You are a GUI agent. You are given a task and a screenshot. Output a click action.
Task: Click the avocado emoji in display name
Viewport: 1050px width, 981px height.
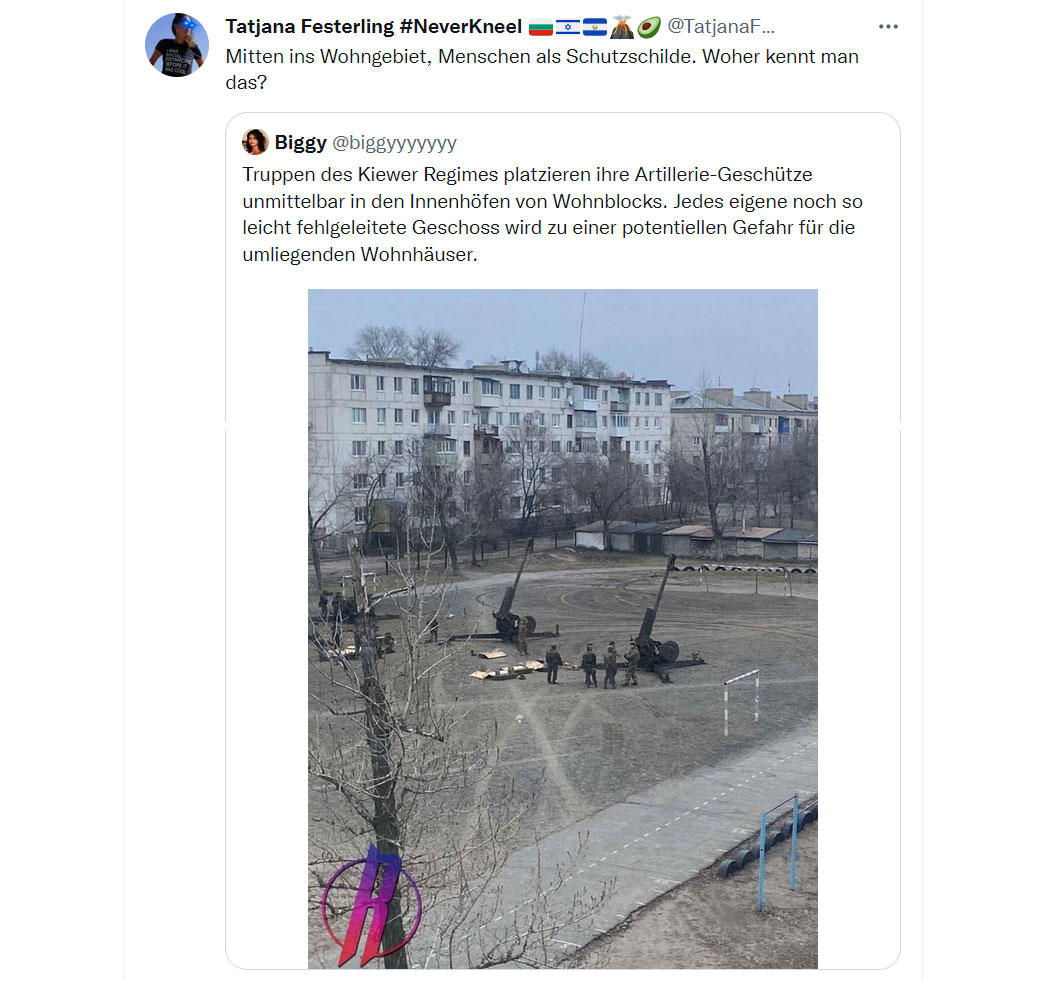[x=648, y=27]
